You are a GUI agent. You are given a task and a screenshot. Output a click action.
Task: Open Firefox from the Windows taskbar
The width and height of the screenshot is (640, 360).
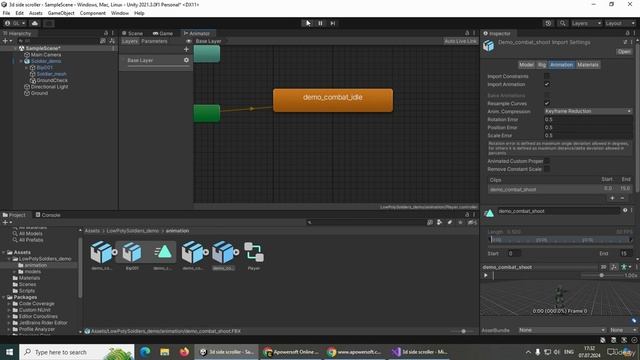(184, 352)
